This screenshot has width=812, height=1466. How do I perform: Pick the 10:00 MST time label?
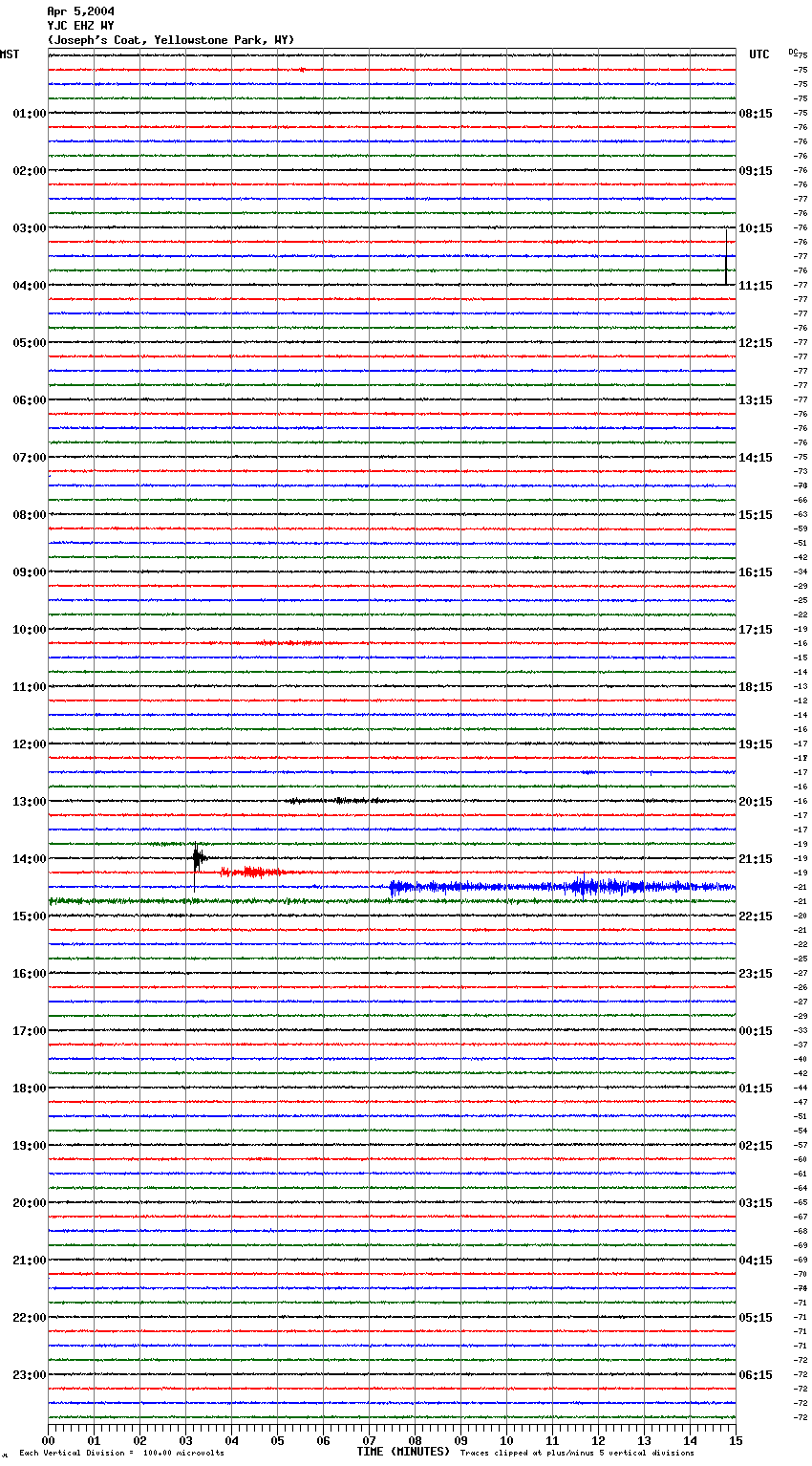(x=30, y=630)
